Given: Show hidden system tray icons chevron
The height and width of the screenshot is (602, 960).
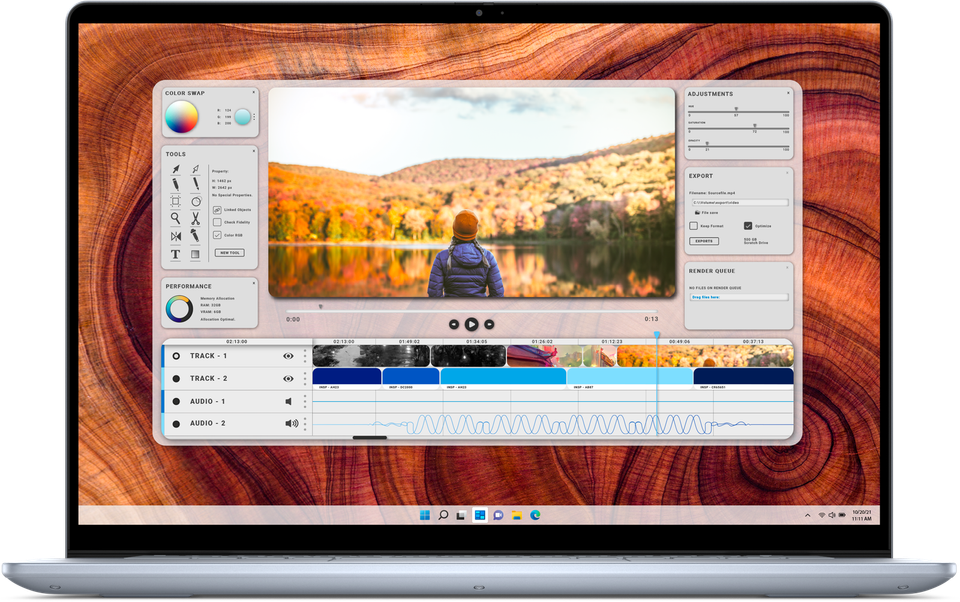Looking at the screenshot, I should point(808,516).
